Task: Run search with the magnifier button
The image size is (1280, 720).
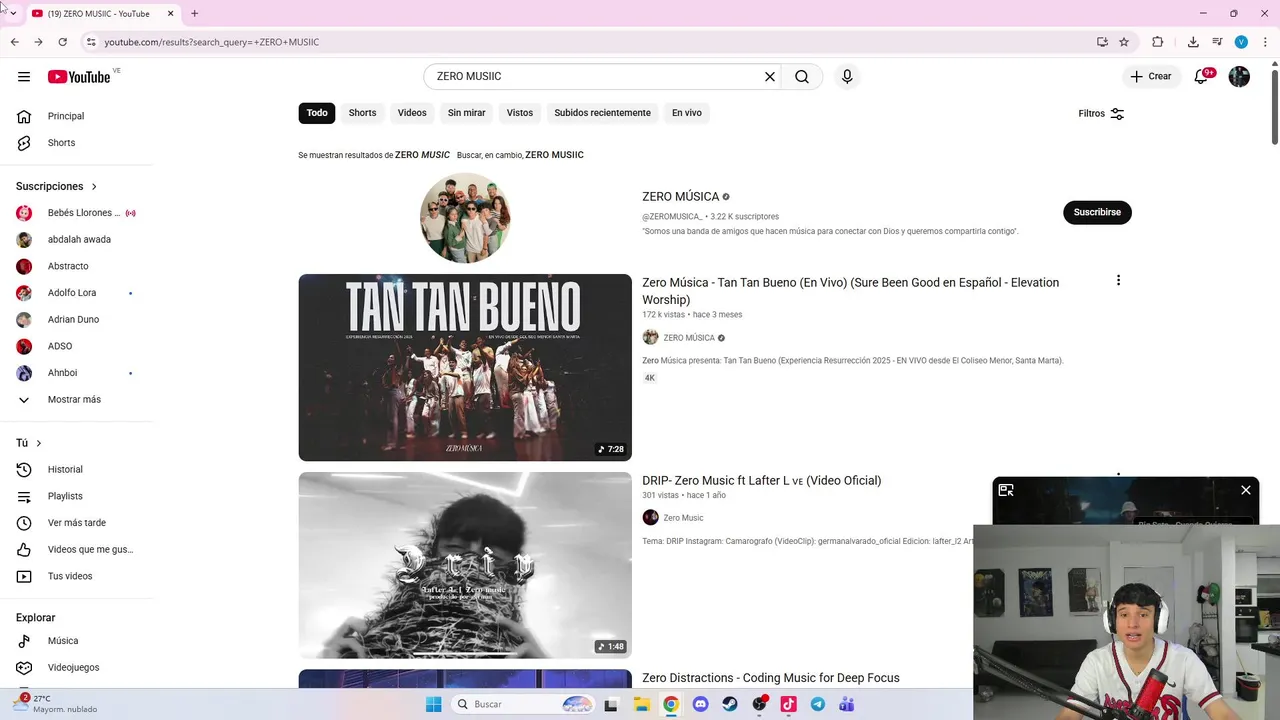Action: click(802, 77)
